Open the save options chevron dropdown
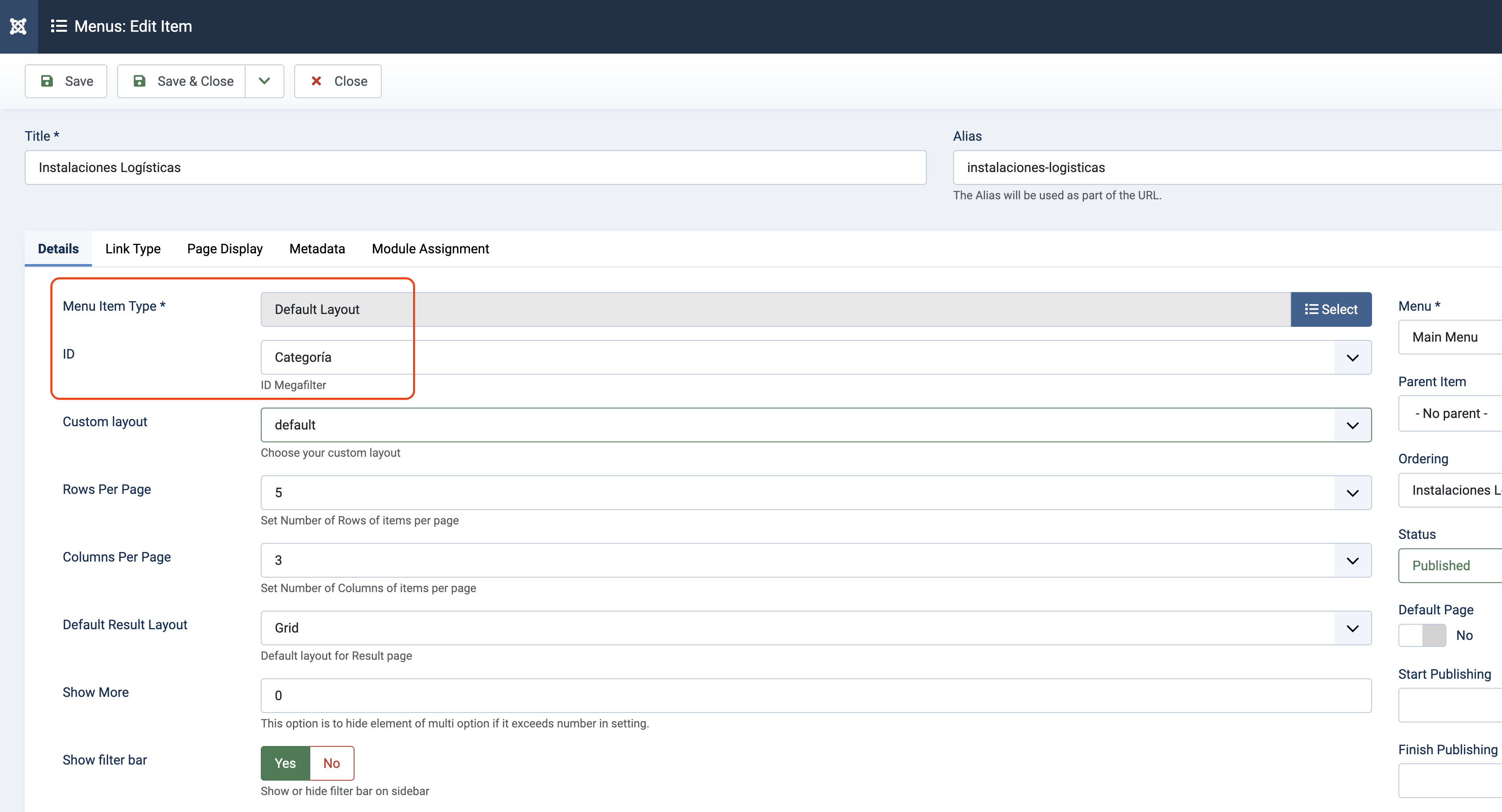Screen dimensions: 1502x812 264,81
